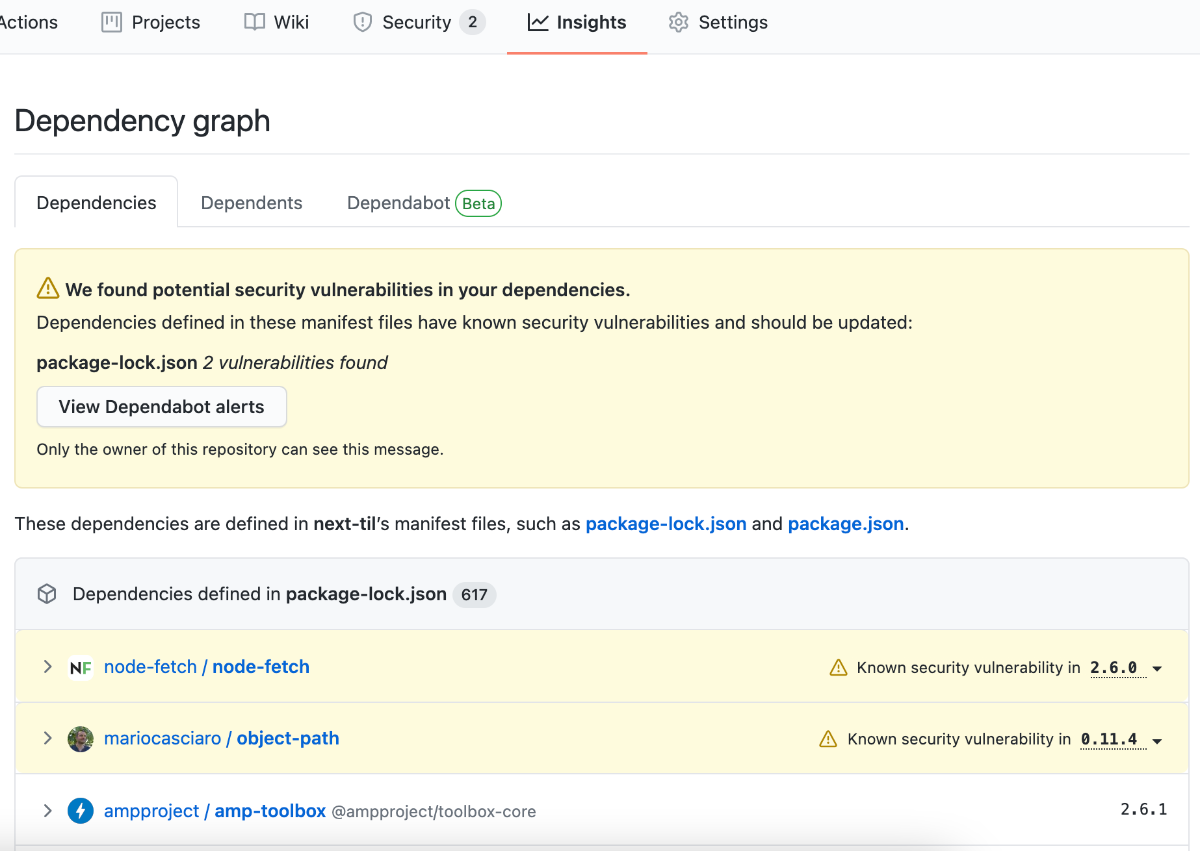Switch to the Dependents tab
Screen dimensions: 1200x851
click(x=251, y=203)
